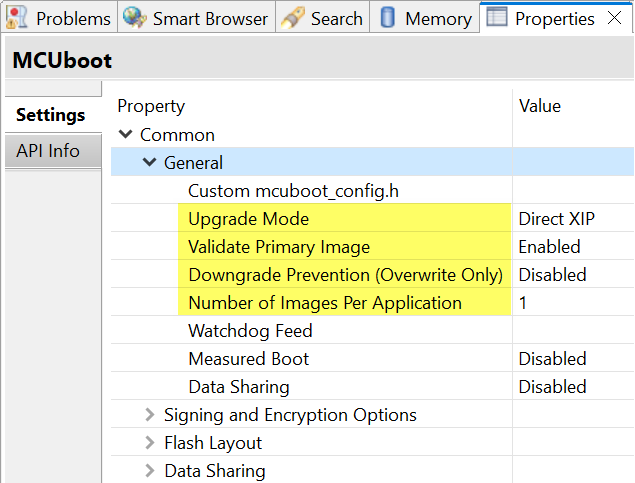635x483 pixels.
Task: Toggle Validate Primary Image Enabled value
Action: tap(549, 247)
